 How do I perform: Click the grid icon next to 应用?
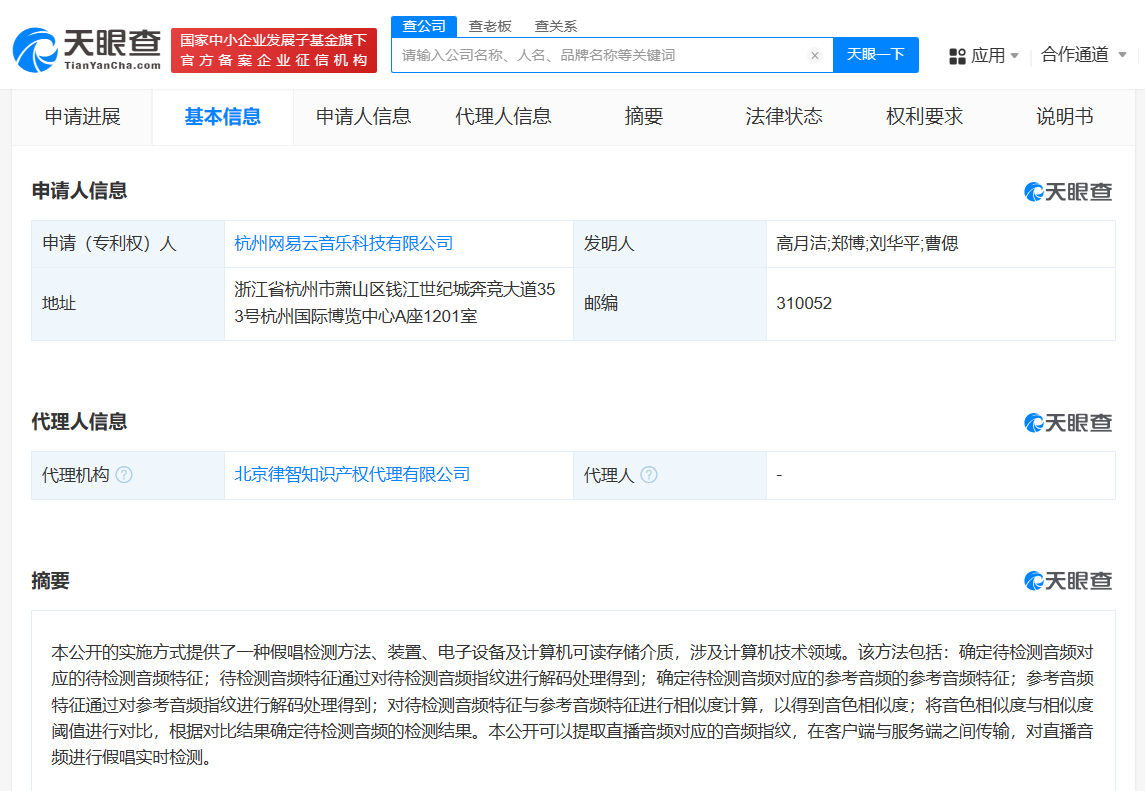click(x=956, y=55)
